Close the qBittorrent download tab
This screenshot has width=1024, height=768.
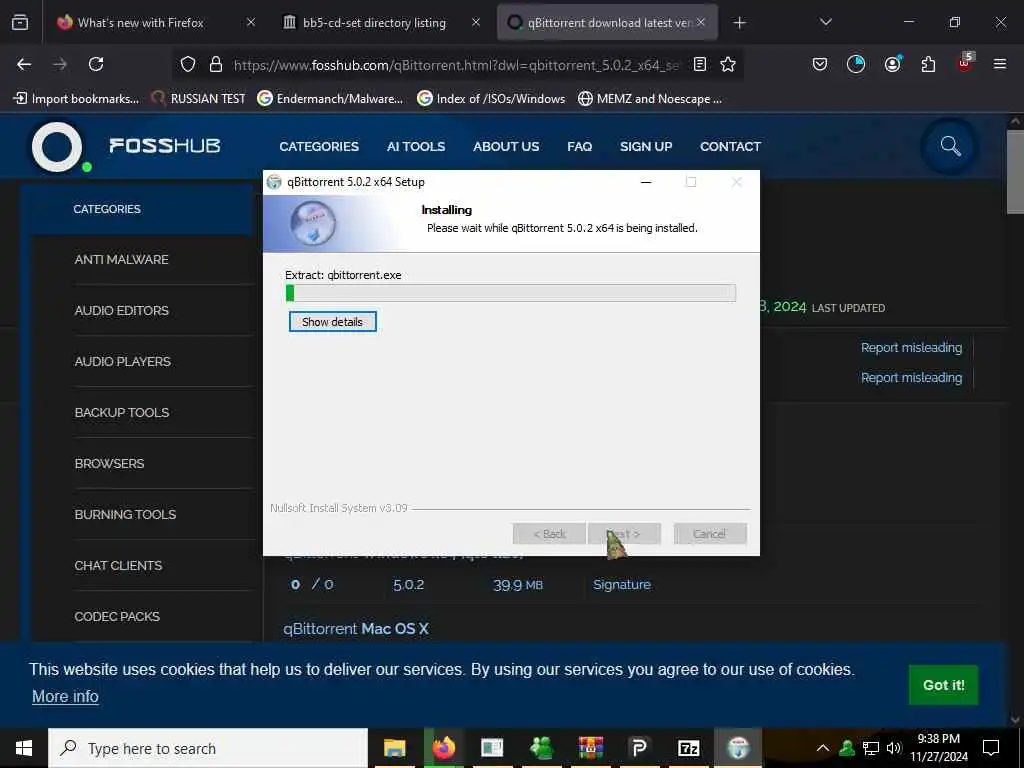pos(701,22)
